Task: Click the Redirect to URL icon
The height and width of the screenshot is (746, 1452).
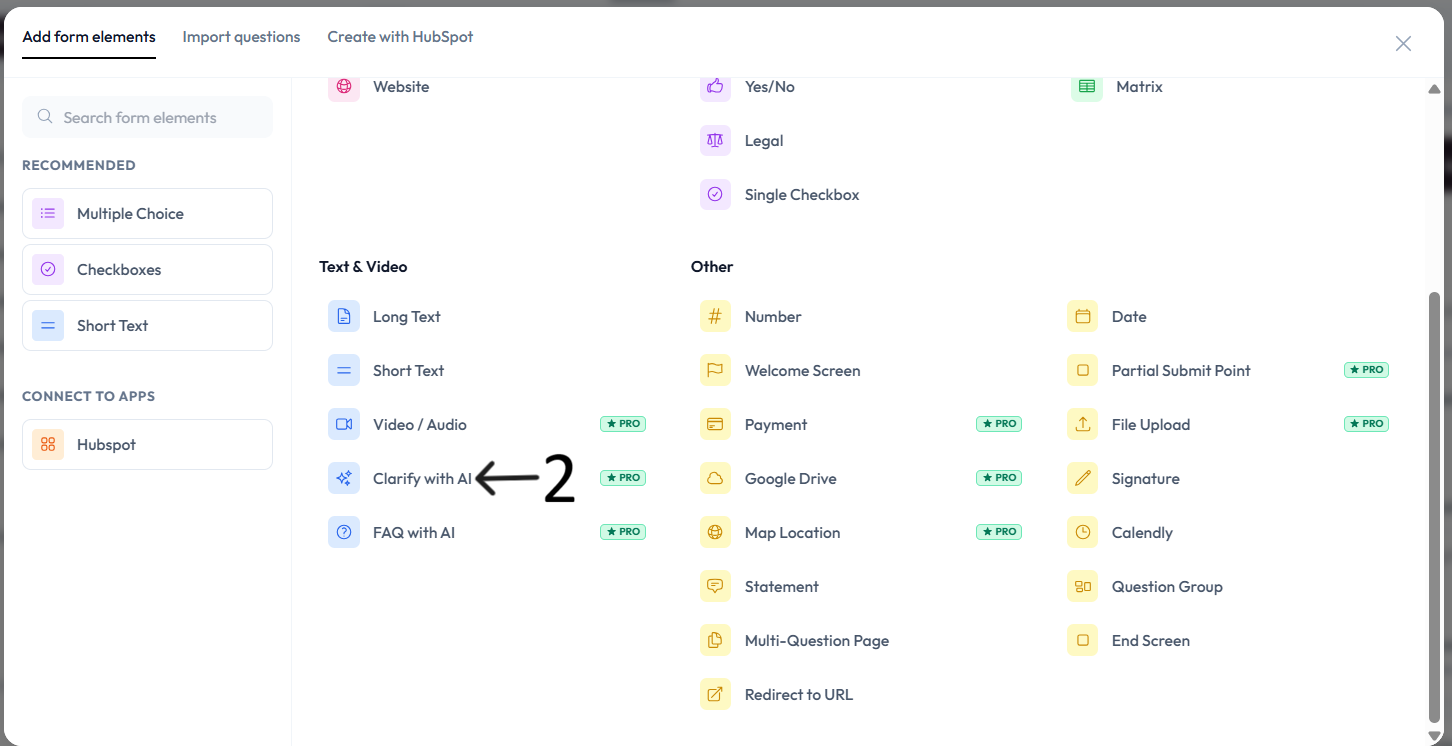Action: point(715,695)
